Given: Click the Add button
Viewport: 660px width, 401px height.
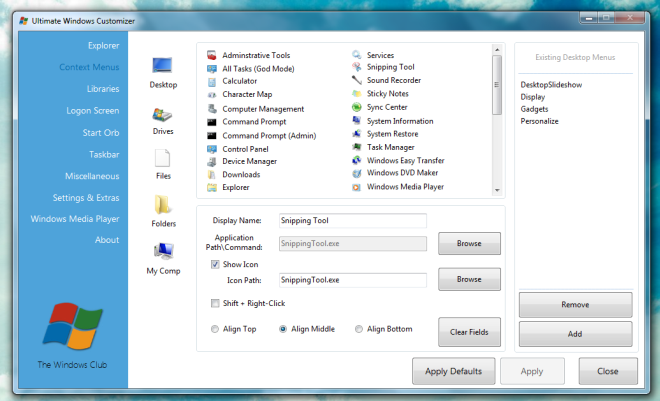Looking at the screenshot, I should pos(575,334).
